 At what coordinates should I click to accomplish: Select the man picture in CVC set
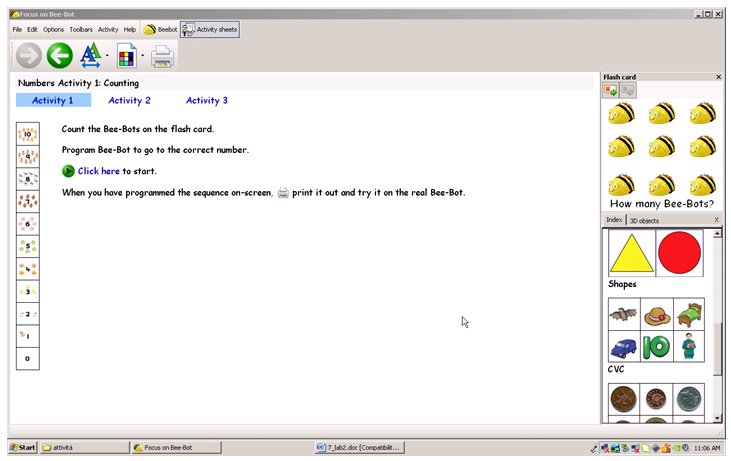coord(689,347)
